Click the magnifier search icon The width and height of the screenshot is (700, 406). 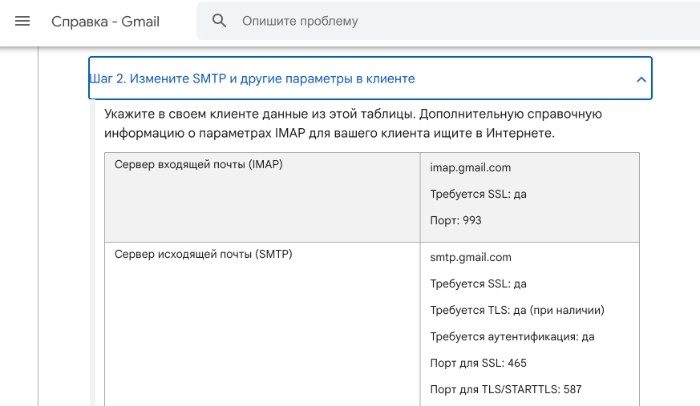pos(220,21)
